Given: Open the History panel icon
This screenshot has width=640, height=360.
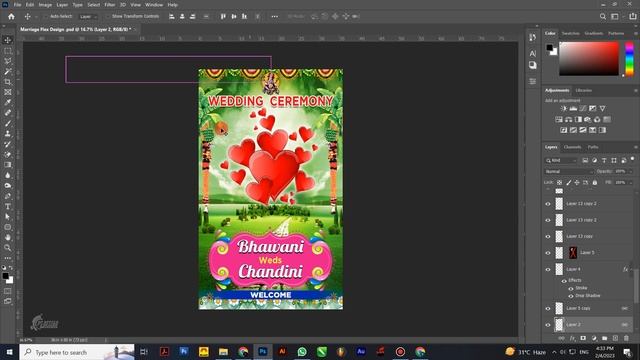Looking at the screenshot, I should pos(533,38).
